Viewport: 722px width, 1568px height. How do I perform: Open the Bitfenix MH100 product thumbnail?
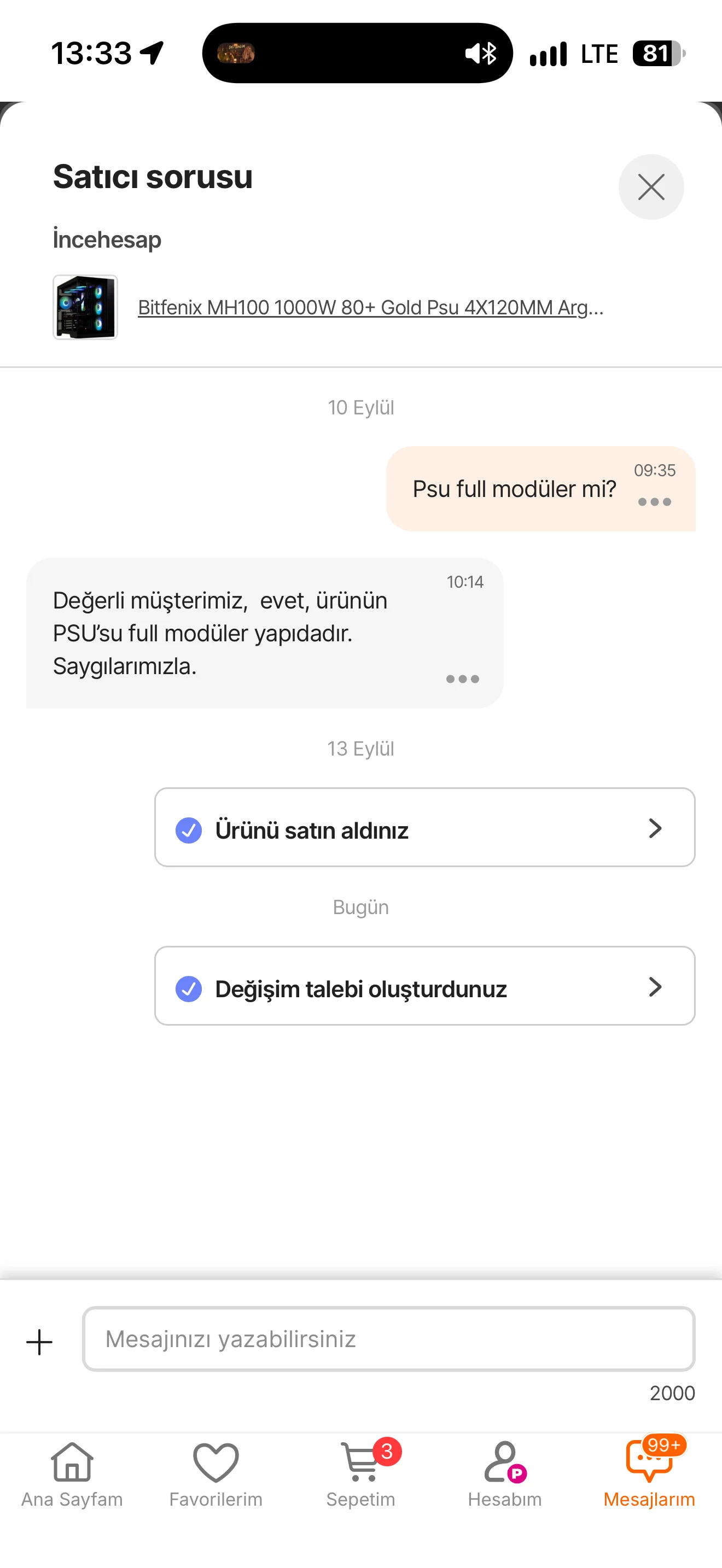(x=85, y=307)
